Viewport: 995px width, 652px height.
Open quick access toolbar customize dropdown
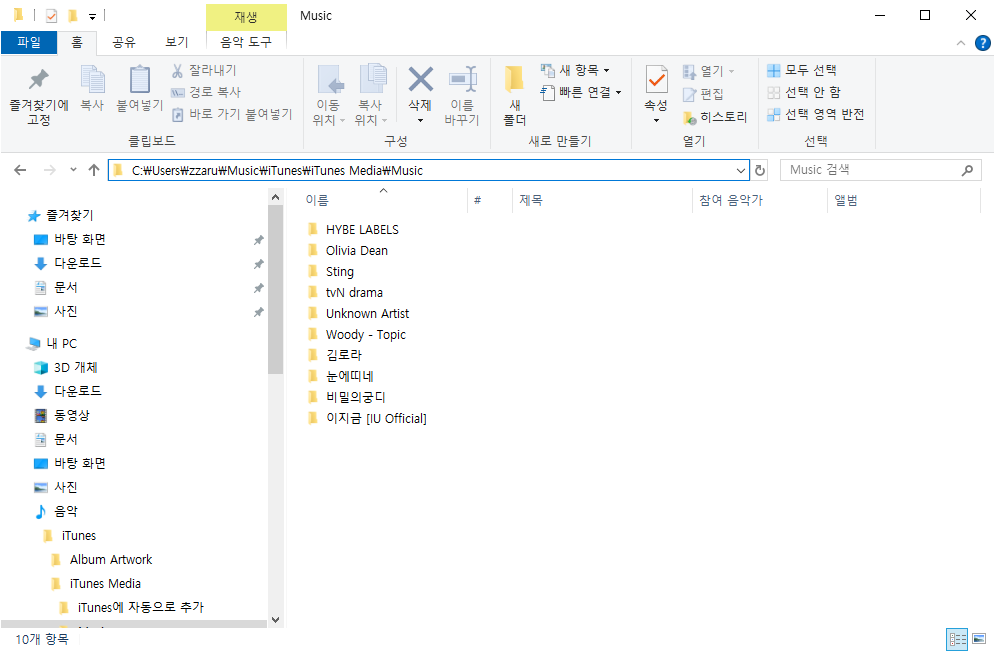tap(93, 17)
